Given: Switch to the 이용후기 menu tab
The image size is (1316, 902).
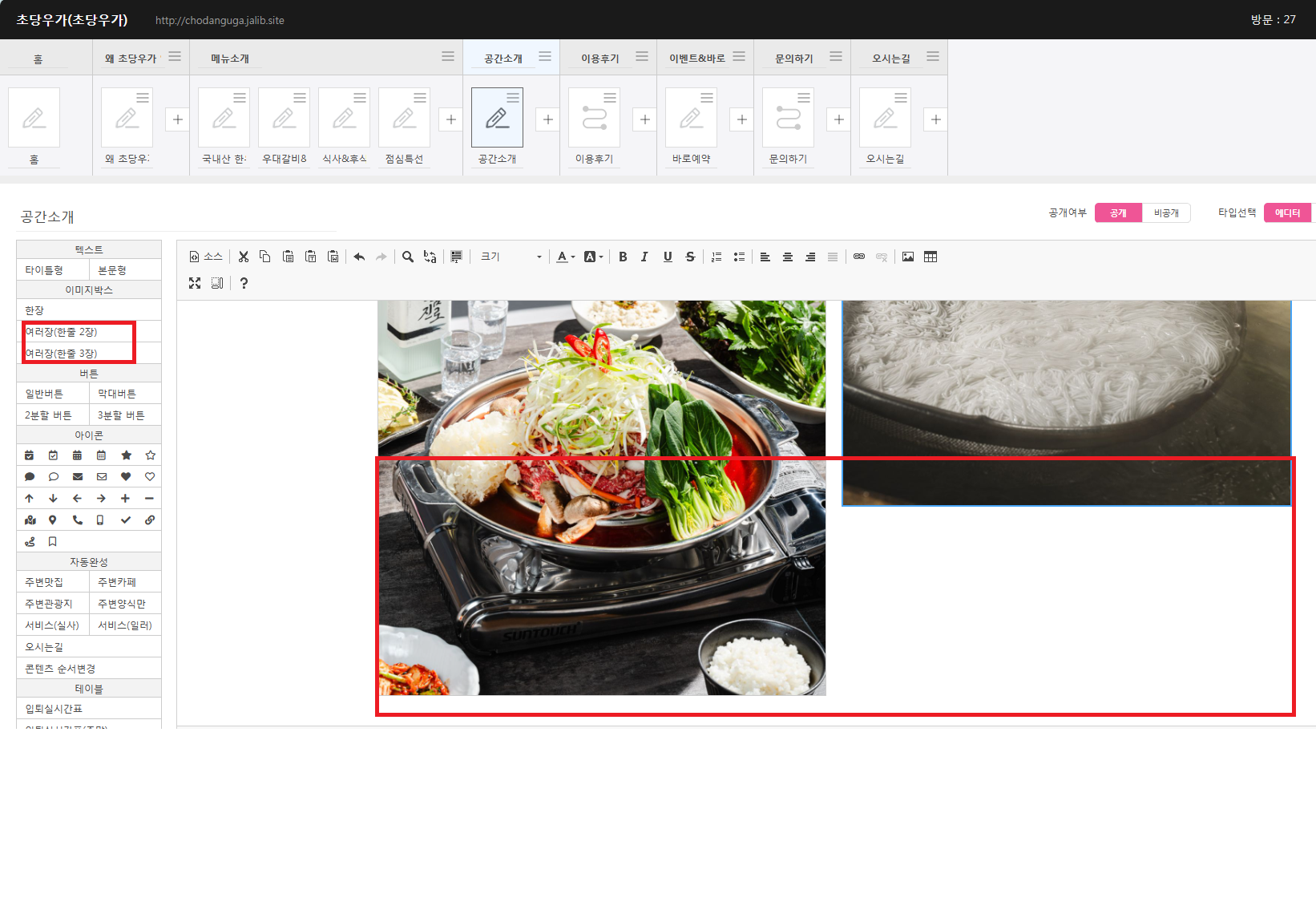Looking at the screenshot, I should point(599,59).
